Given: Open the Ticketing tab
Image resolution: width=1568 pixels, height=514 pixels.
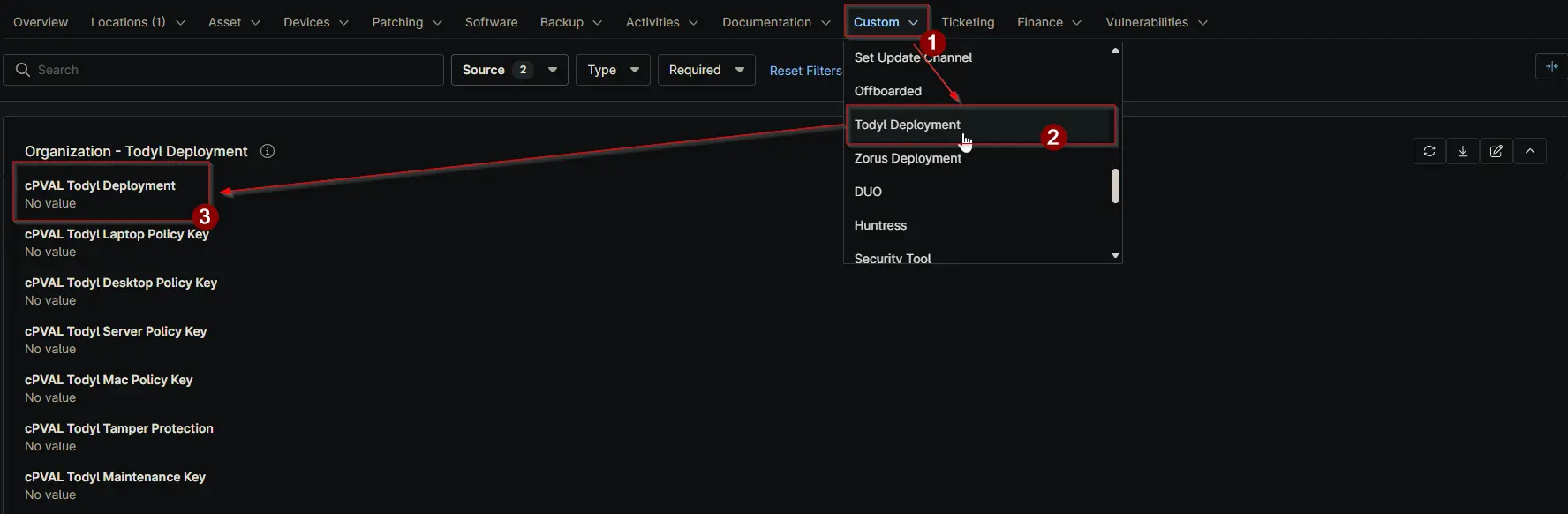Looking at the screenshot, I should 968,22.
